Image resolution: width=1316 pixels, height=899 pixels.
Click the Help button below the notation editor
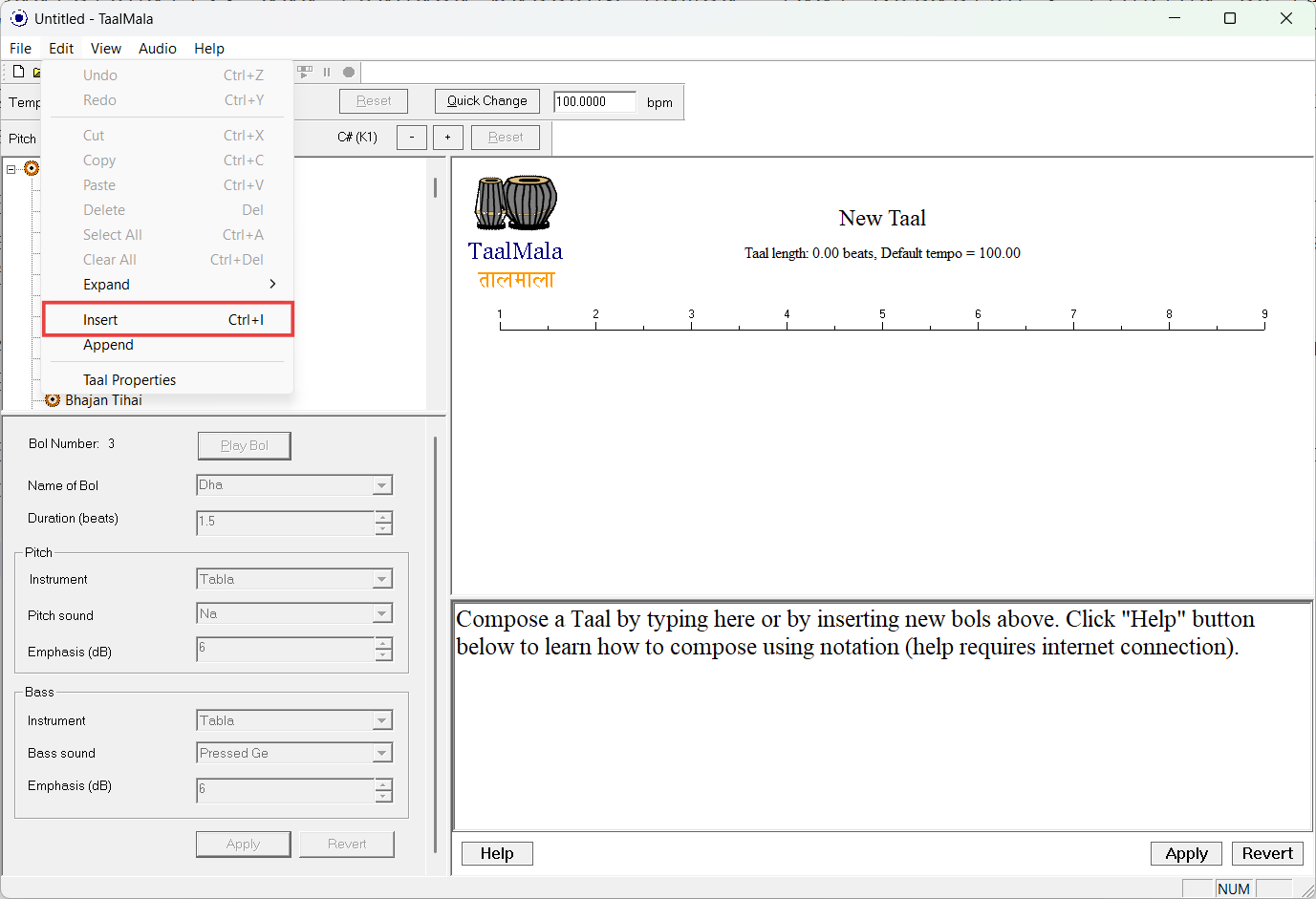point(497,853)
